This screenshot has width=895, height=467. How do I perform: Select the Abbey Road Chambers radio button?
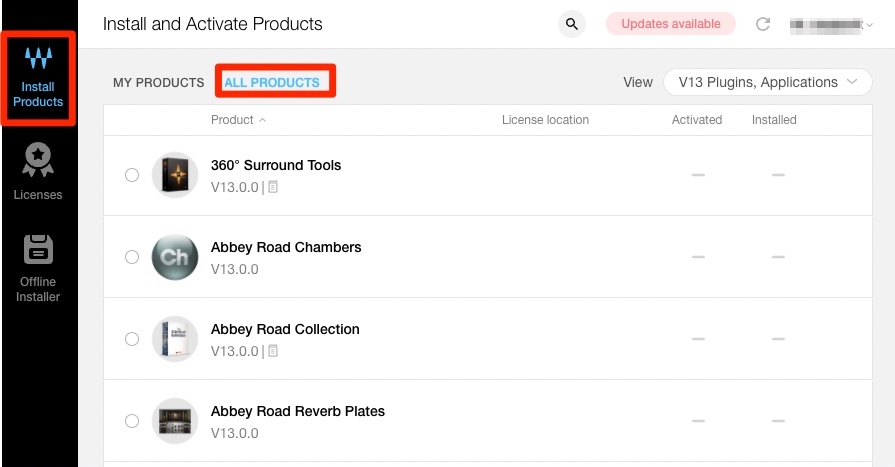tap(132, 257)
